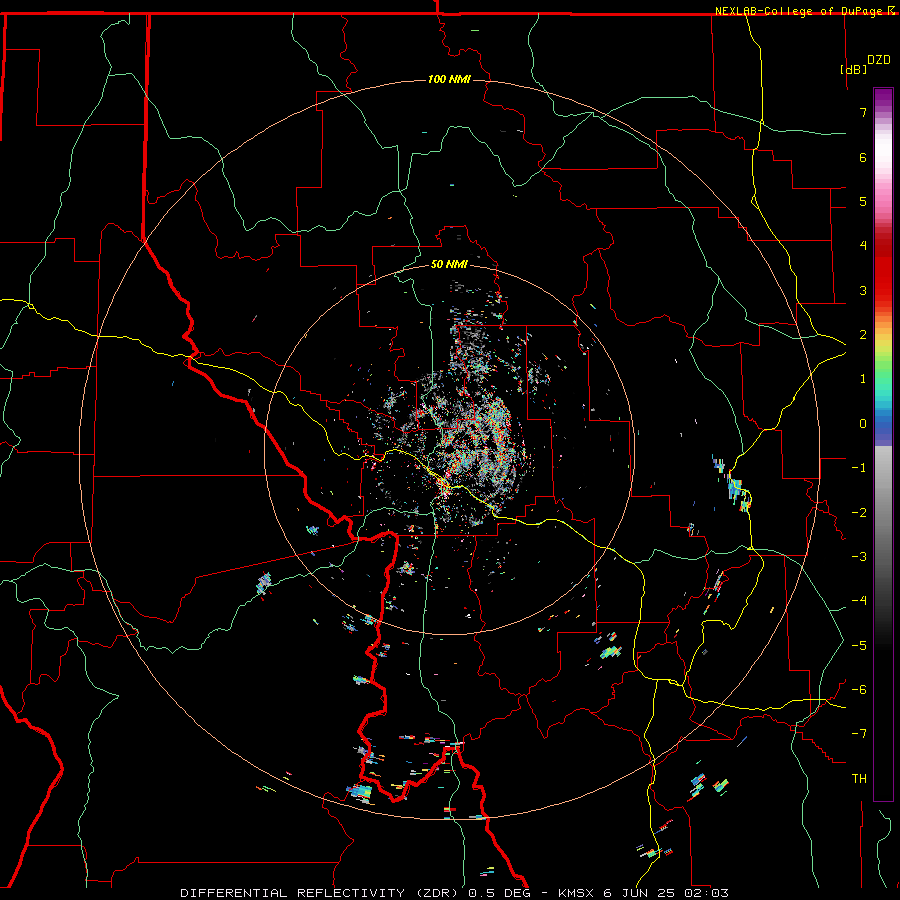Click the -3 value on the color scale
The height and width of the screenshot is (900, 900).
point(859,557)
